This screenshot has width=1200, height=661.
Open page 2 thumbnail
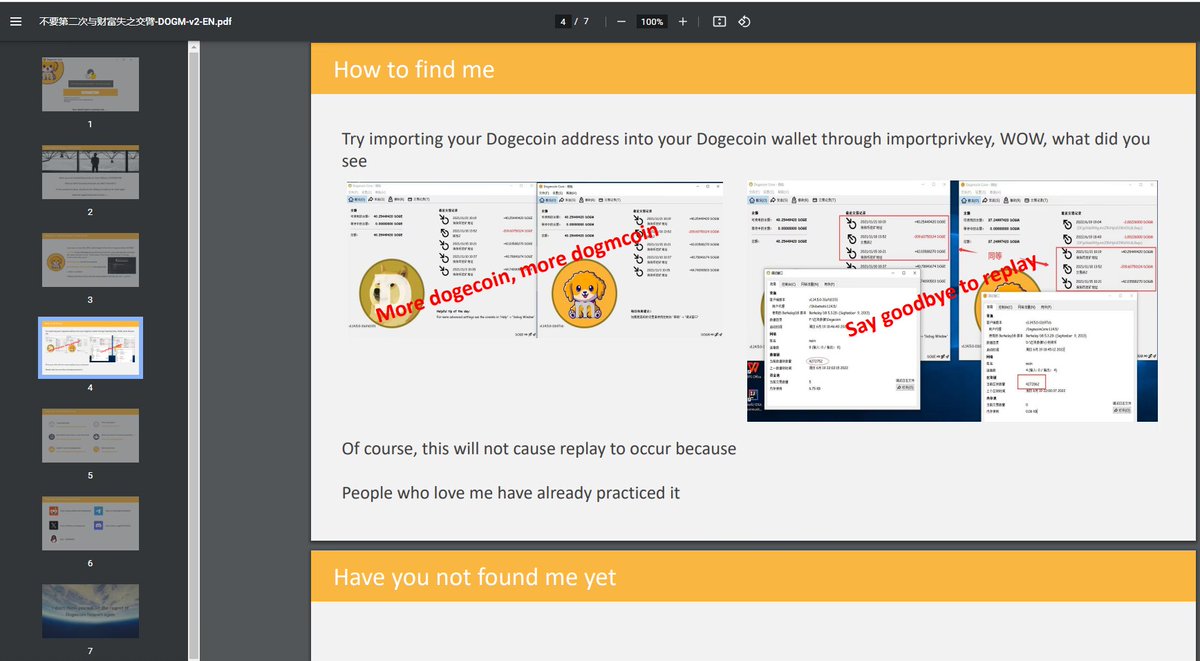pos(90,172)
